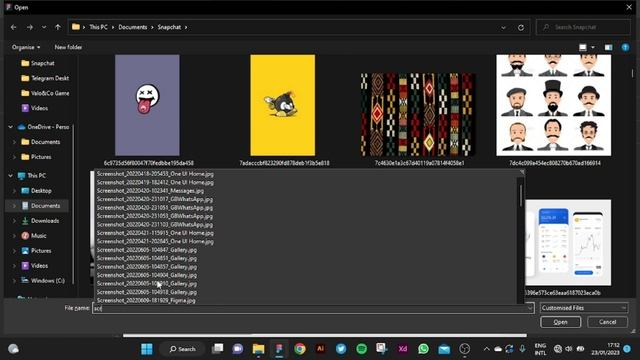Open Adobe XD from taskbar
This screenshot has width=640, height=360.
point(403,349)
